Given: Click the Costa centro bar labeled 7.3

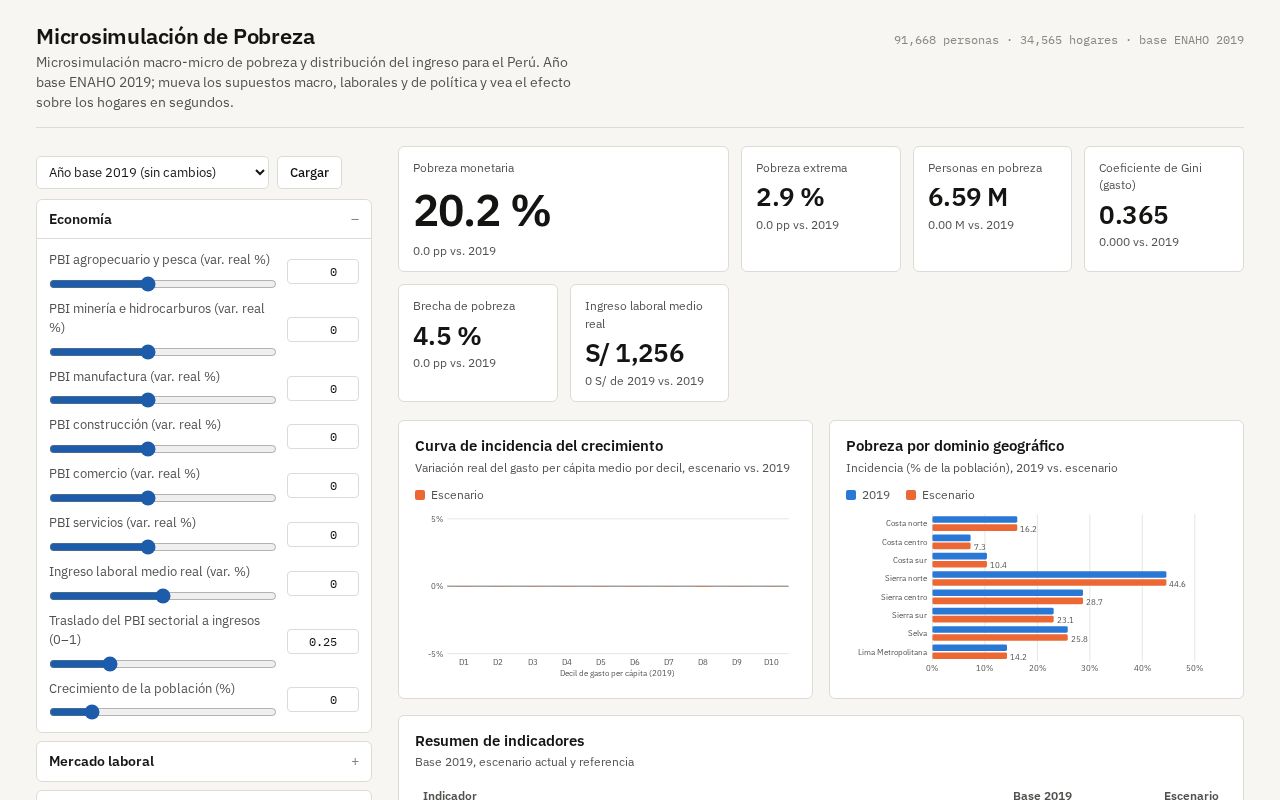Looking at the screenshot, I should pos(951,546).
